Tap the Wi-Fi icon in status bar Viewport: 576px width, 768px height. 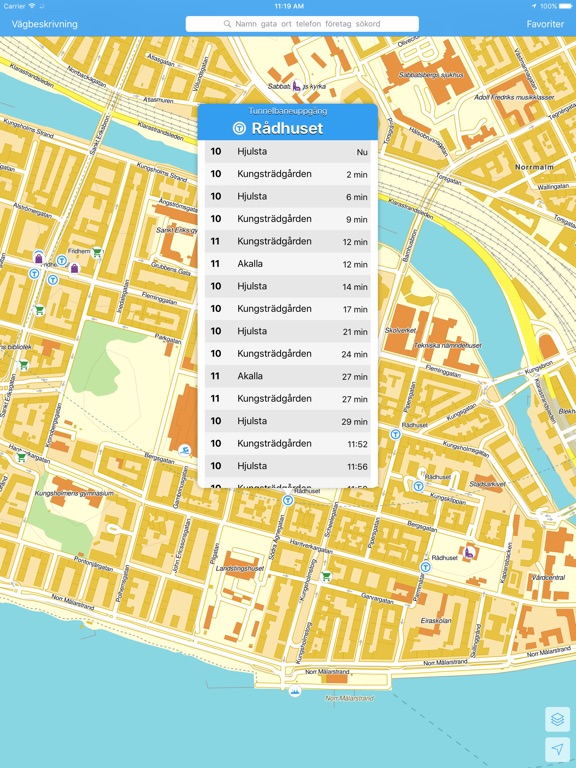coord(32,6)
